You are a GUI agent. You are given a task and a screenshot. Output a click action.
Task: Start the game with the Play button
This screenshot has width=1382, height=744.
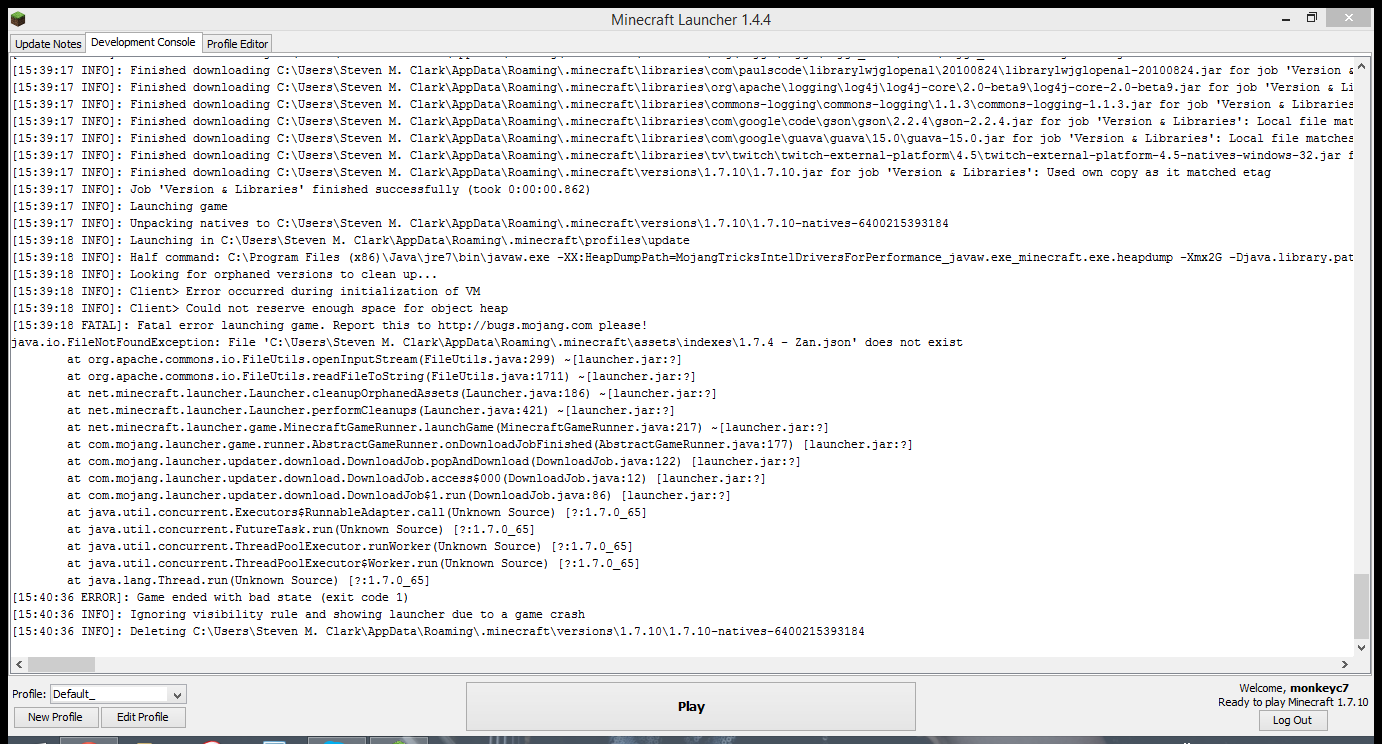coord(691,706)
